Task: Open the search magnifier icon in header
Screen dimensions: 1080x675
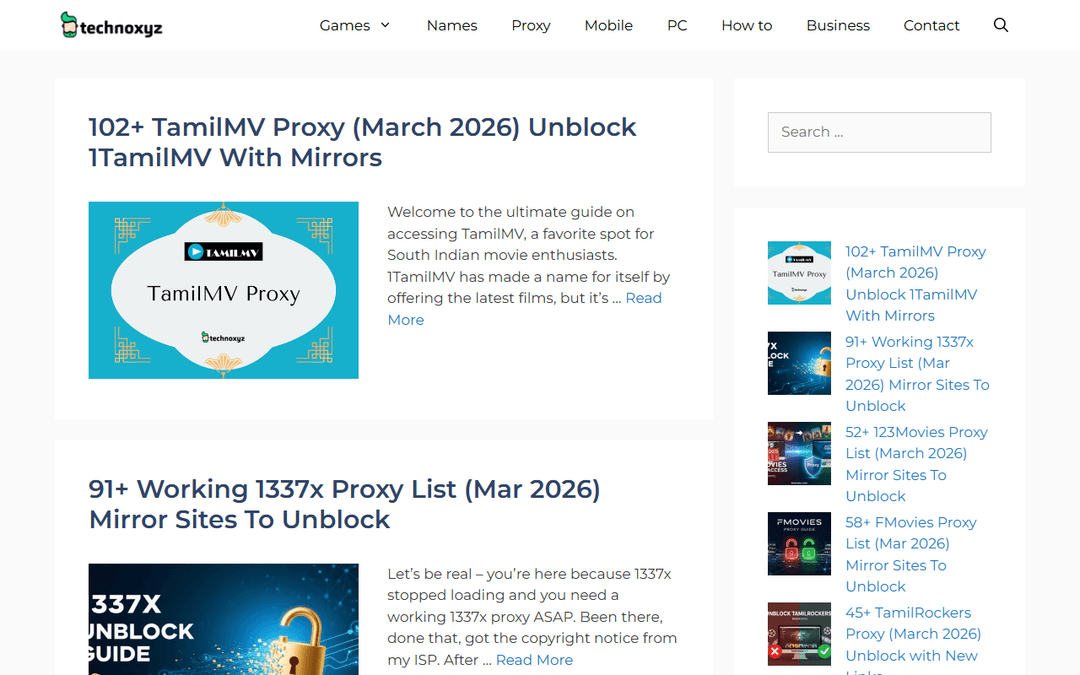Action: [1001, 25]
